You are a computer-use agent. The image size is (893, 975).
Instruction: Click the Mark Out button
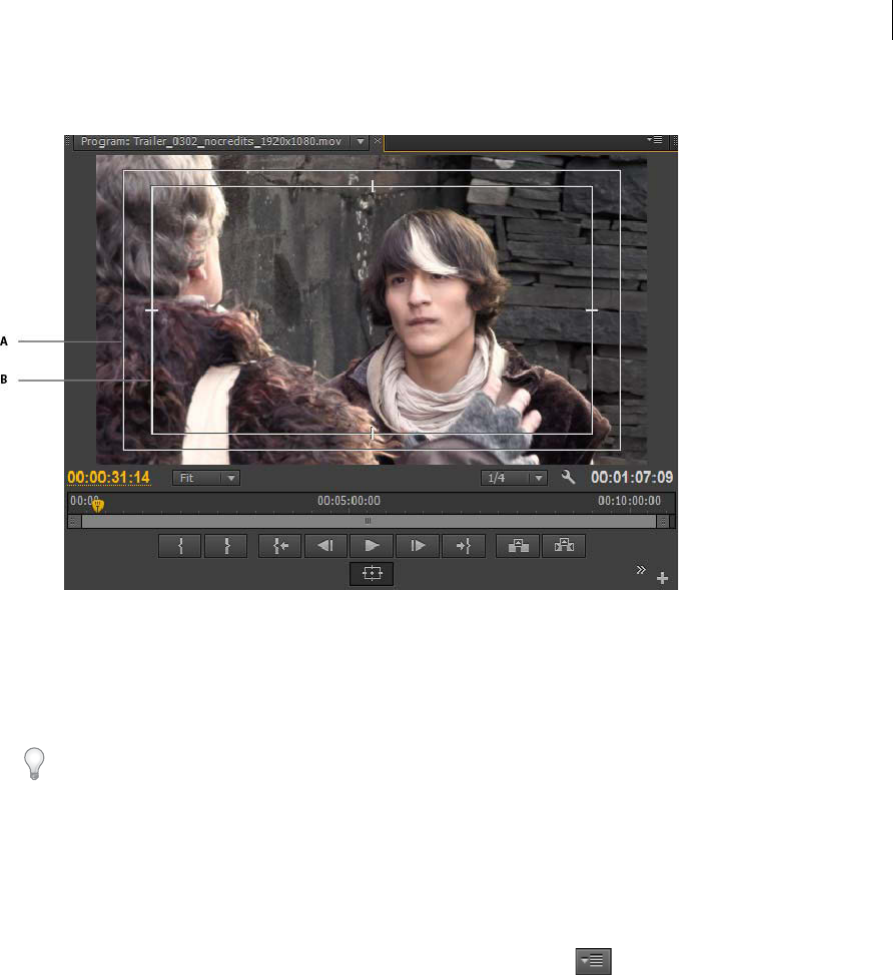(x=226, y=546)
